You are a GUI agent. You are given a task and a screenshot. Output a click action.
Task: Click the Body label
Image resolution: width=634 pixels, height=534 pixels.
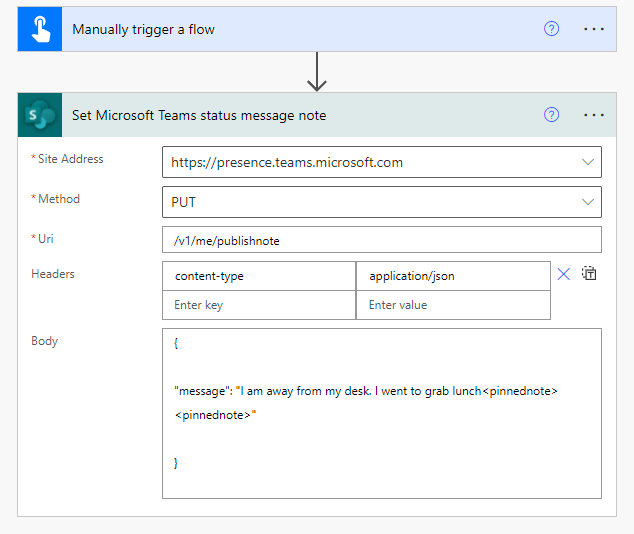(x=44, y=341)
